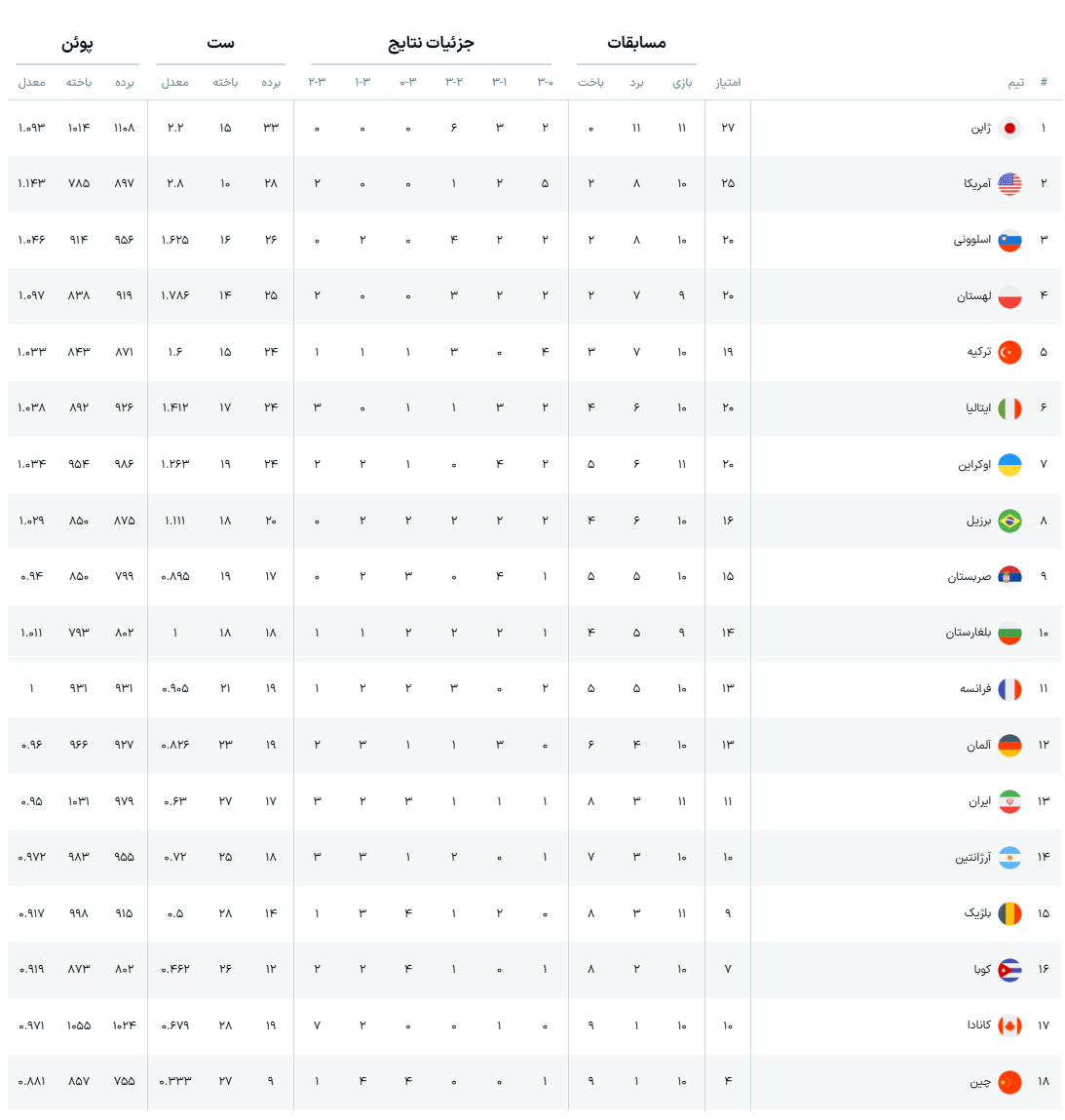Click the Japan flag icon
This screenshot has height=1120, width=1065.
(x=1009, y=129)
